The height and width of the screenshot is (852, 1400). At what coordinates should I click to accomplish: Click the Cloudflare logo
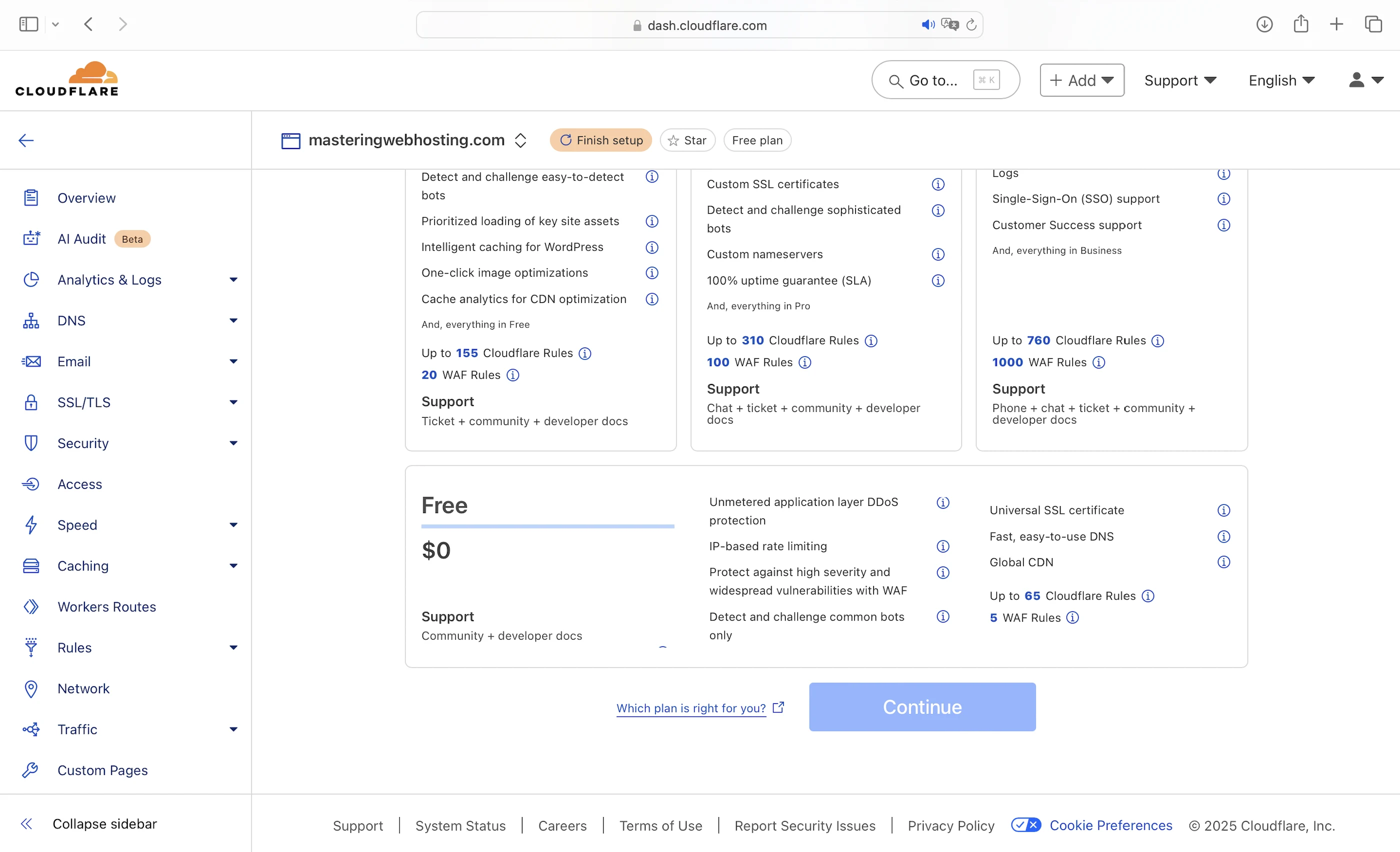[x=67, y=79]
